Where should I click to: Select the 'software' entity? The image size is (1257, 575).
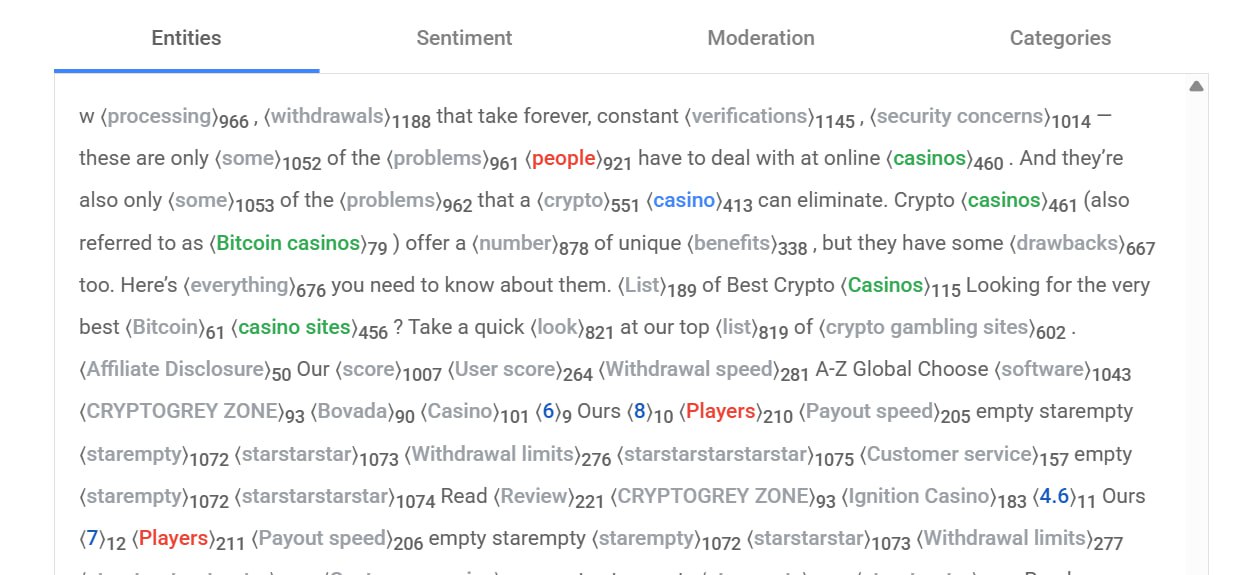1042,369
